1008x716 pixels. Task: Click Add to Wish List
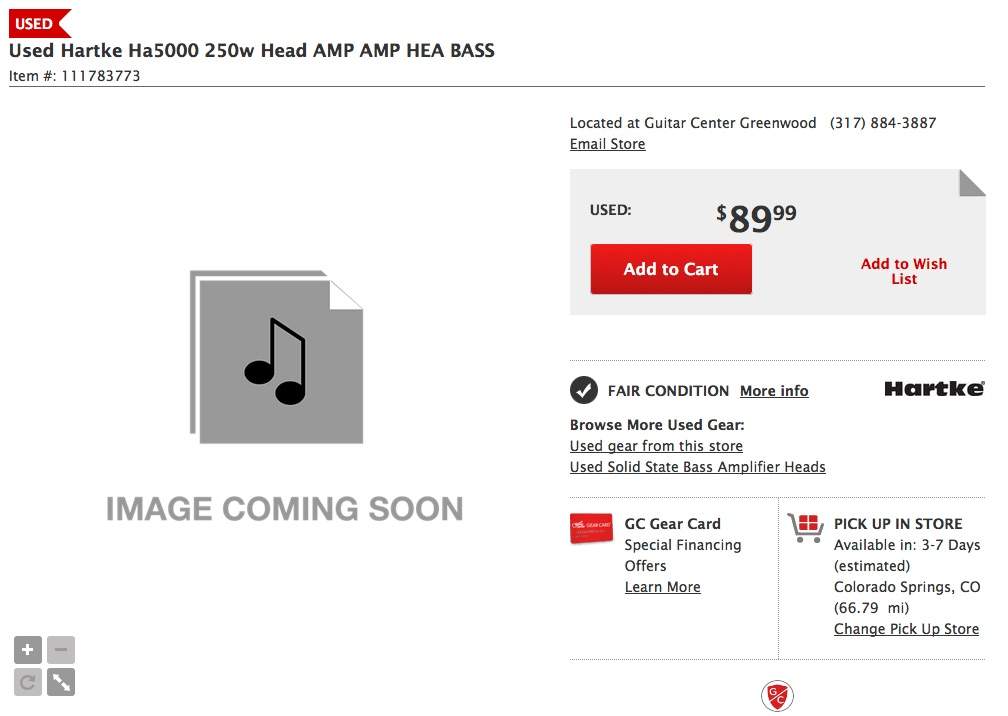click(904, 271)
